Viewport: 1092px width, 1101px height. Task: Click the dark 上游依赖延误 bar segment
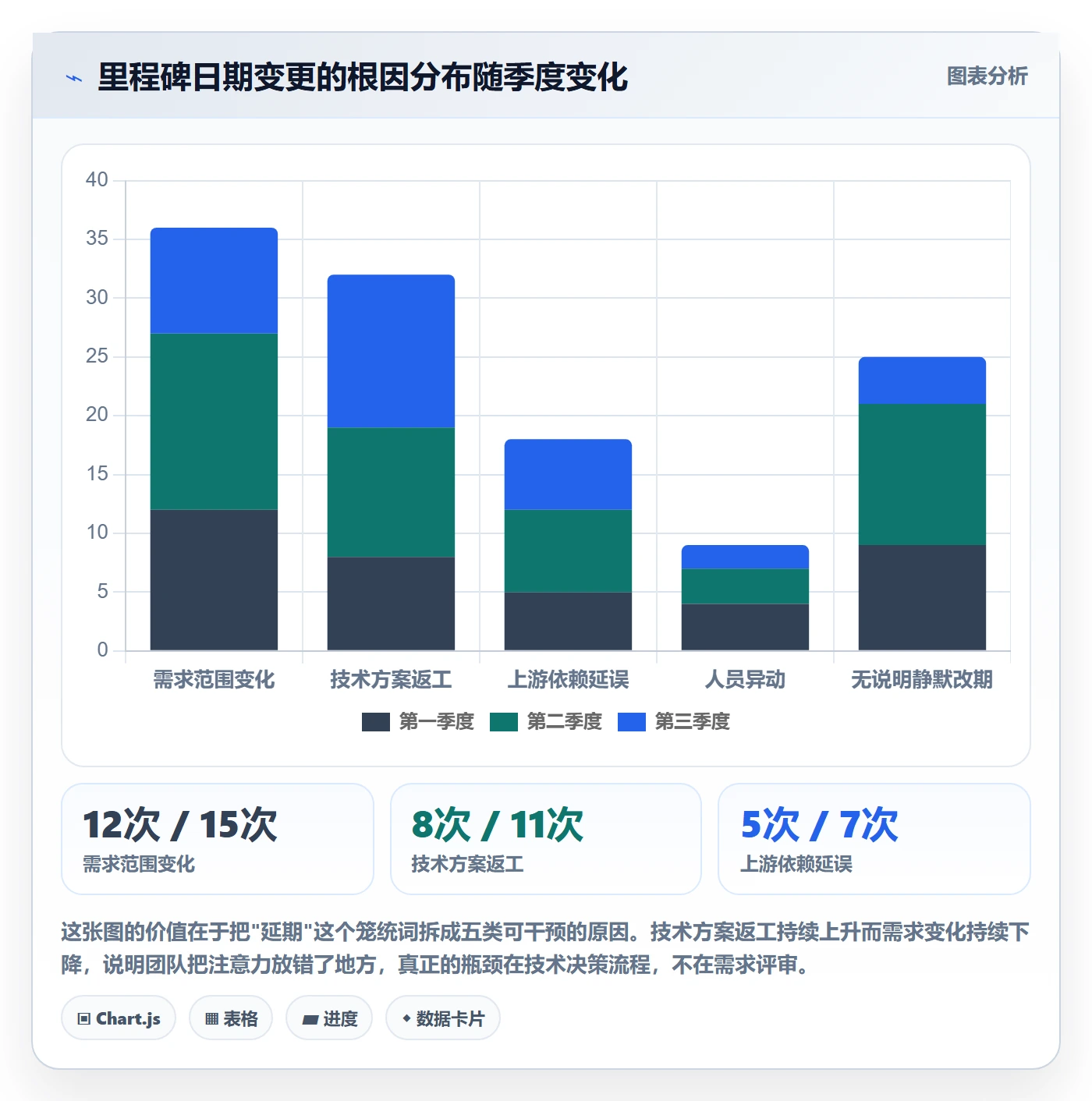point(568,621)
